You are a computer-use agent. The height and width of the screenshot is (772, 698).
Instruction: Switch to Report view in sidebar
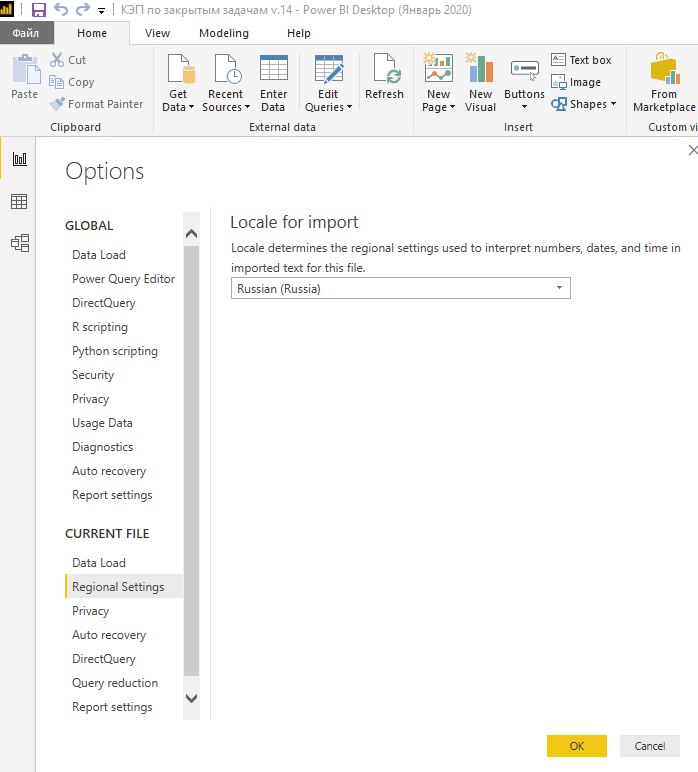point(20,159)
